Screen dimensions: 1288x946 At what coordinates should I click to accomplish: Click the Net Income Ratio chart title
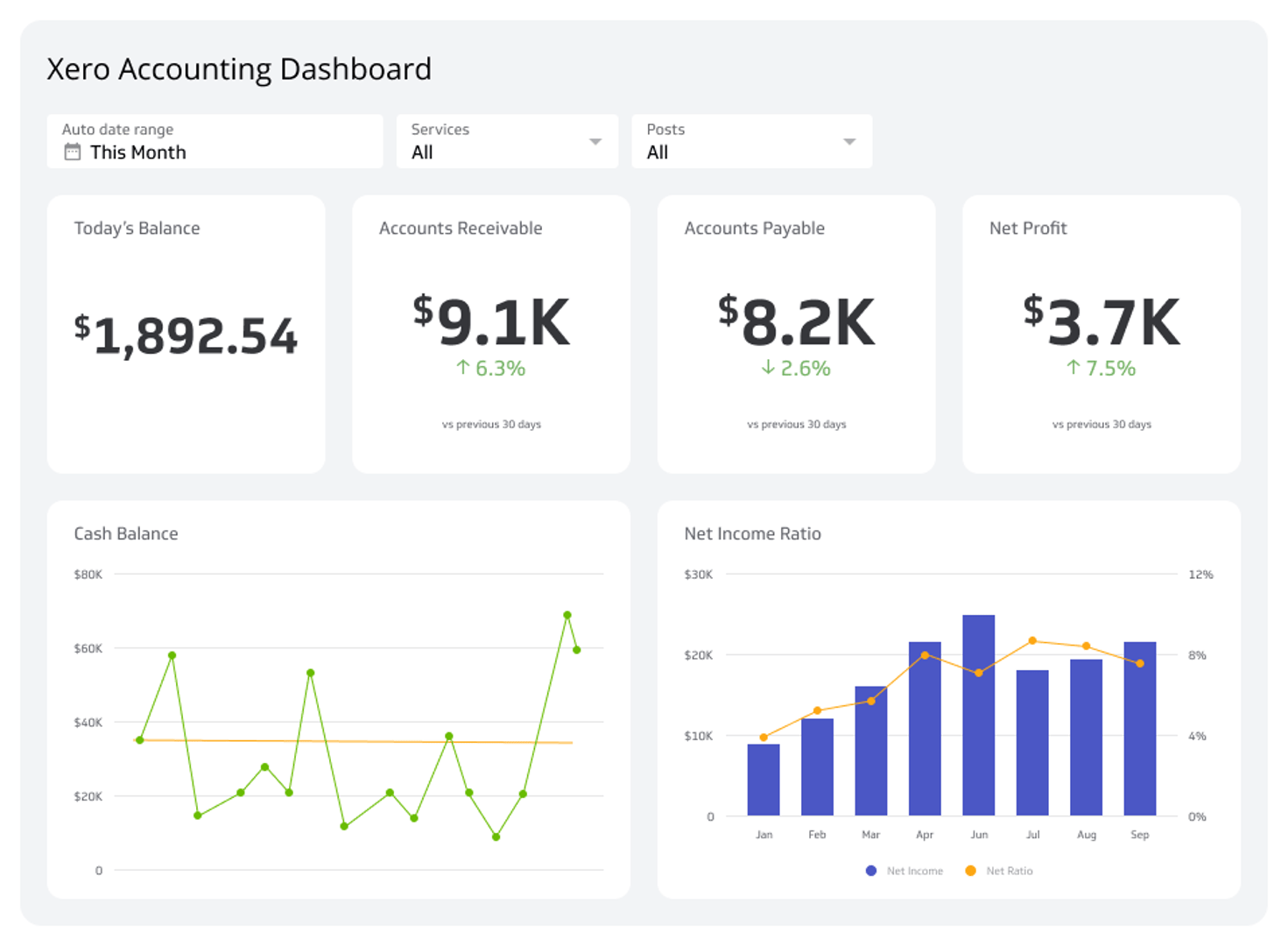pos(753,533)
